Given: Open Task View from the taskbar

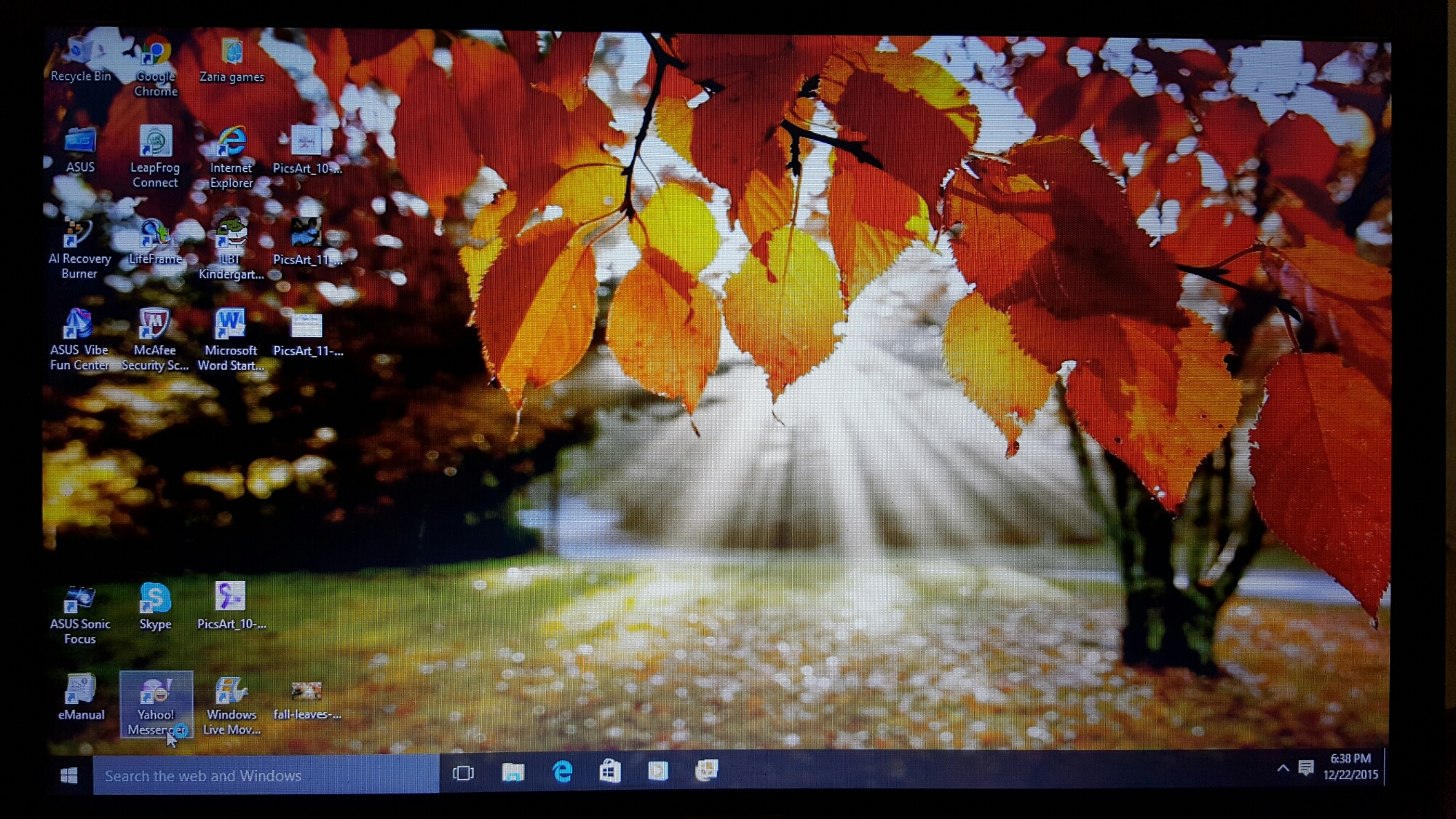Looking at the screenshot, I should [x=463, y=772].
